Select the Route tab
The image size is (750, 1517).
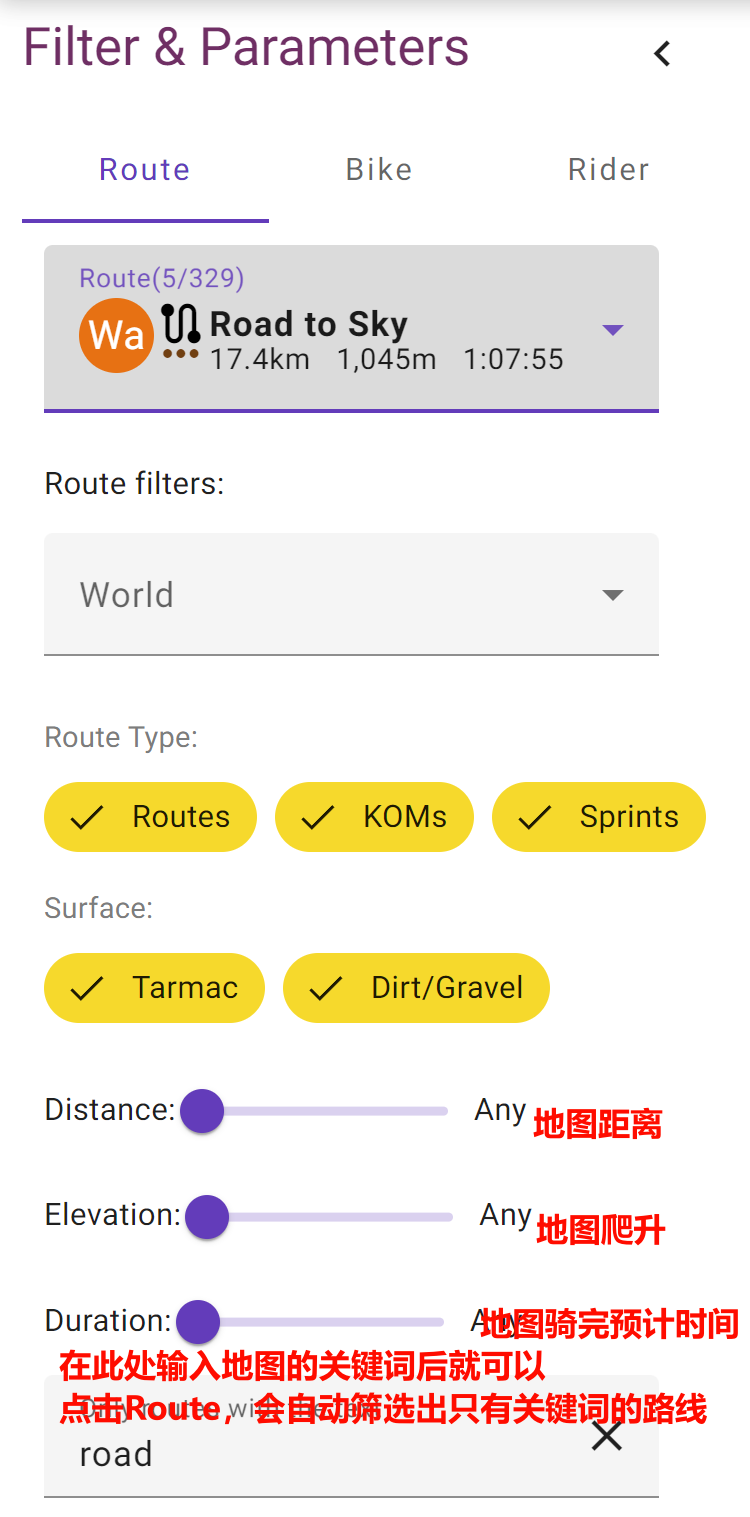pos(145,170)
